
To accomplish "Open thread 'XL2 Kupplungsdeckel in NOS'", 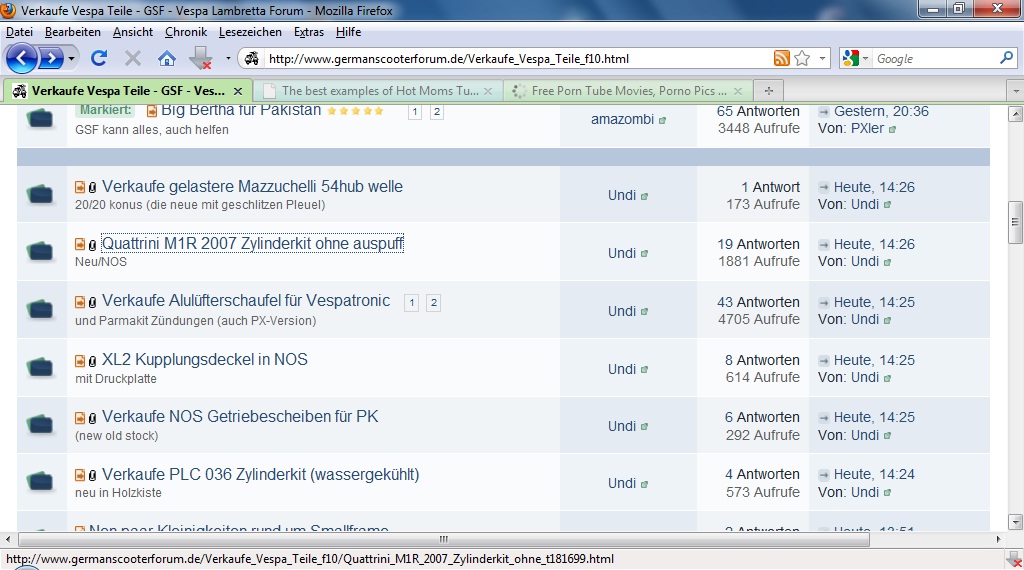I will point(204,360).
